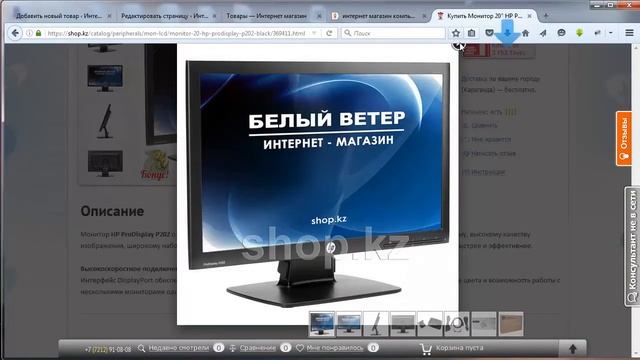This screenshot has height=360, width=640.
Task: Click 'Мне понравилось' link in bottom bar
Action: tap(335, 348)
